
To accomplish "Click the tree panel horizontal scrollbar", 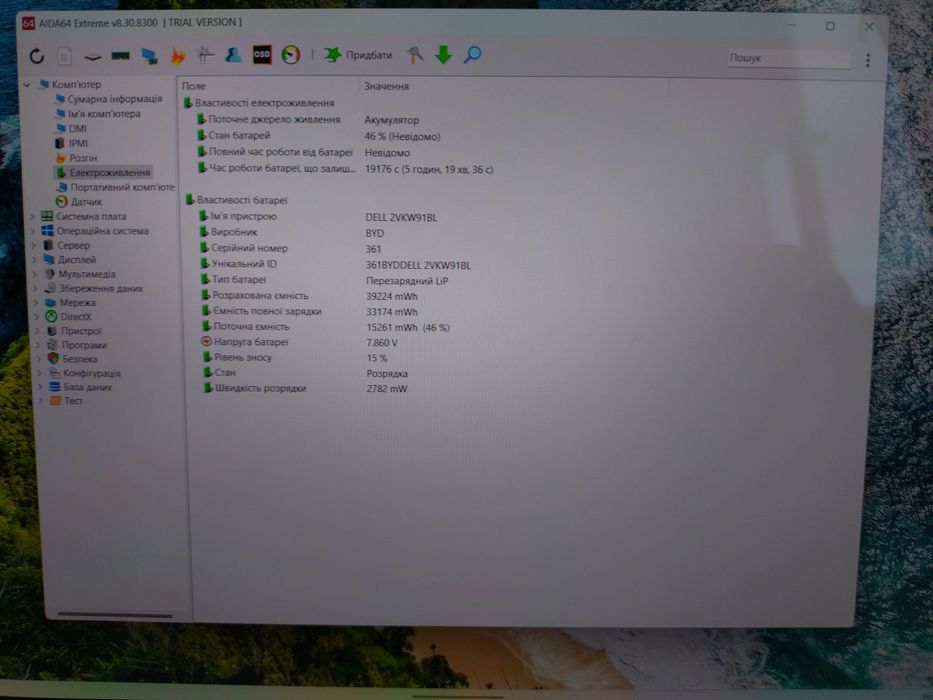I will click(x=114, y=615).
